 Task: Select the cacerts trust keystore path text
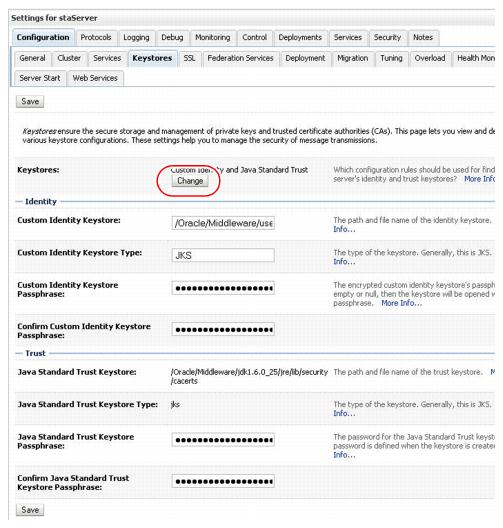(249, 377)
